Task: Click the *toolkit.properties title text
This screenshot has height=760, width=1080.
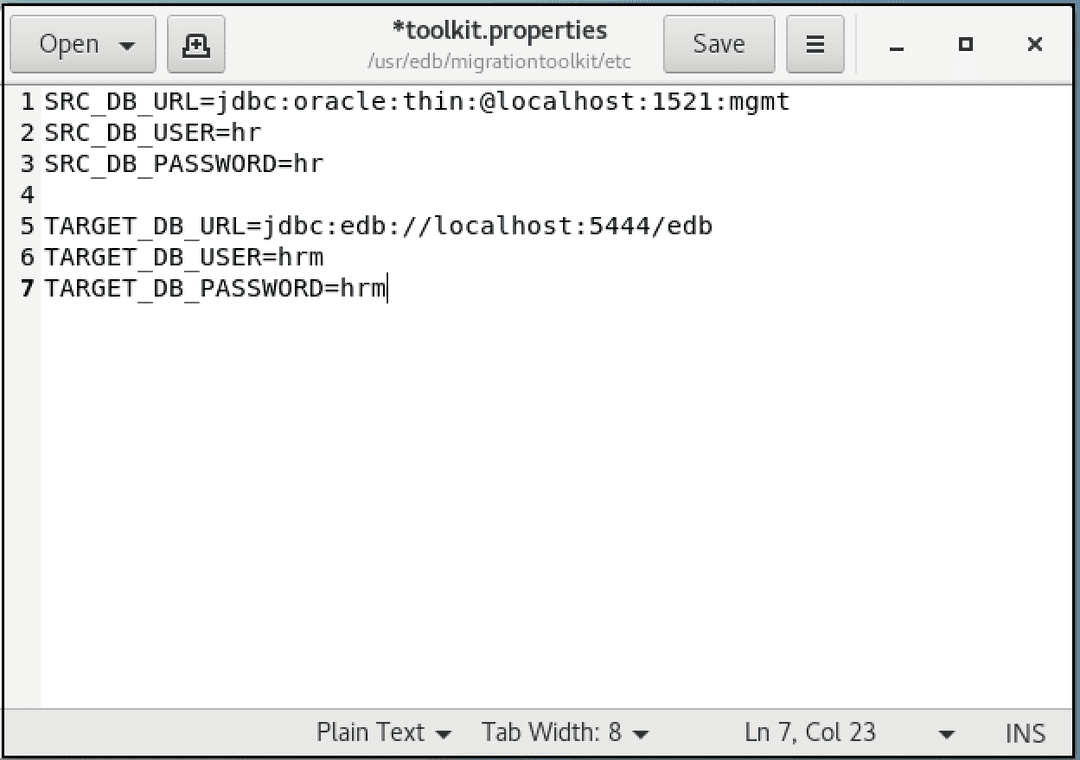Action: (500, 30)
